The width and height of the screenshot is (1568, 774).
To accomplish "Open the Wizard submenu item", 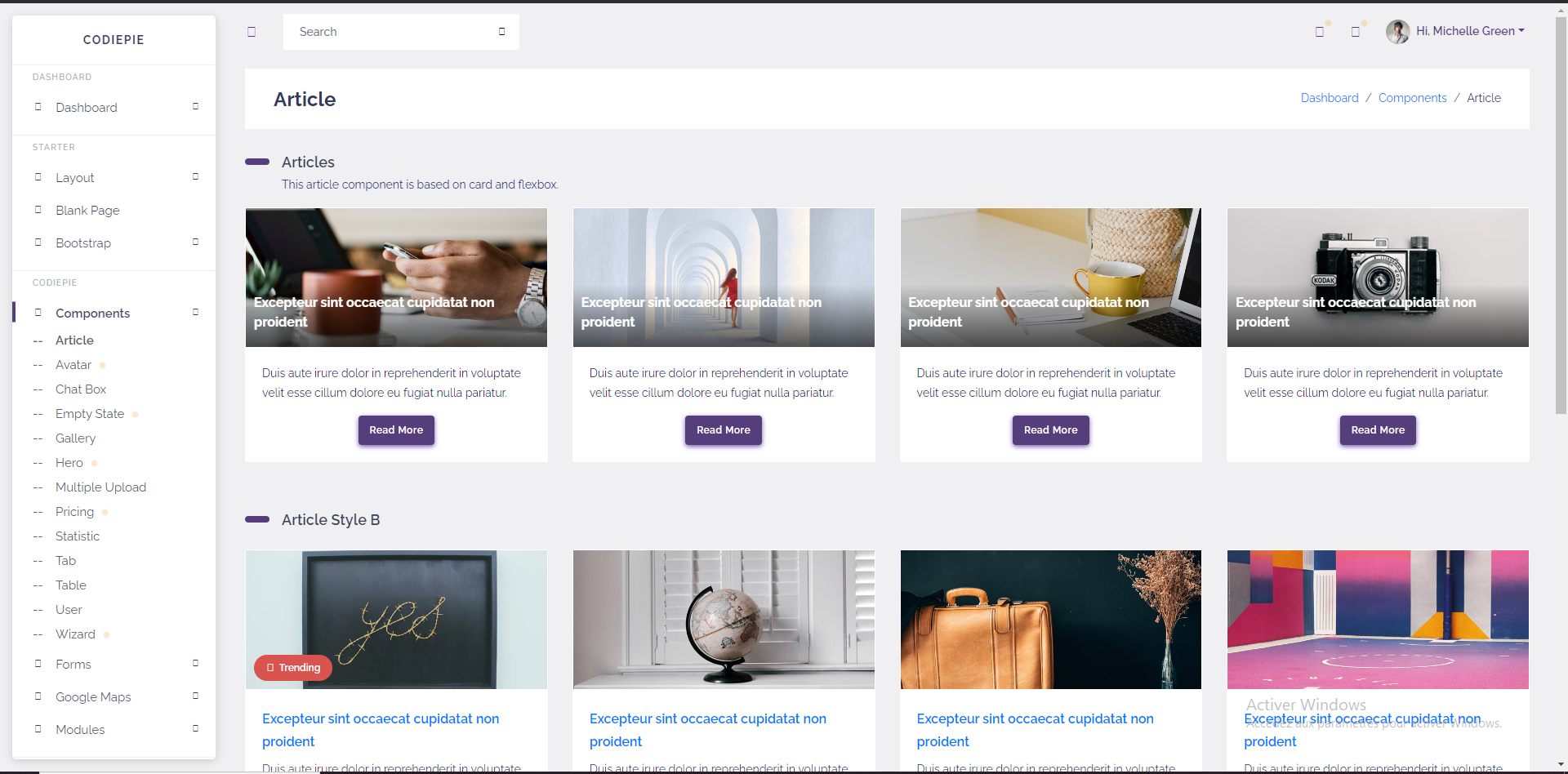I will pyautogui.click(x=75, y=634).
